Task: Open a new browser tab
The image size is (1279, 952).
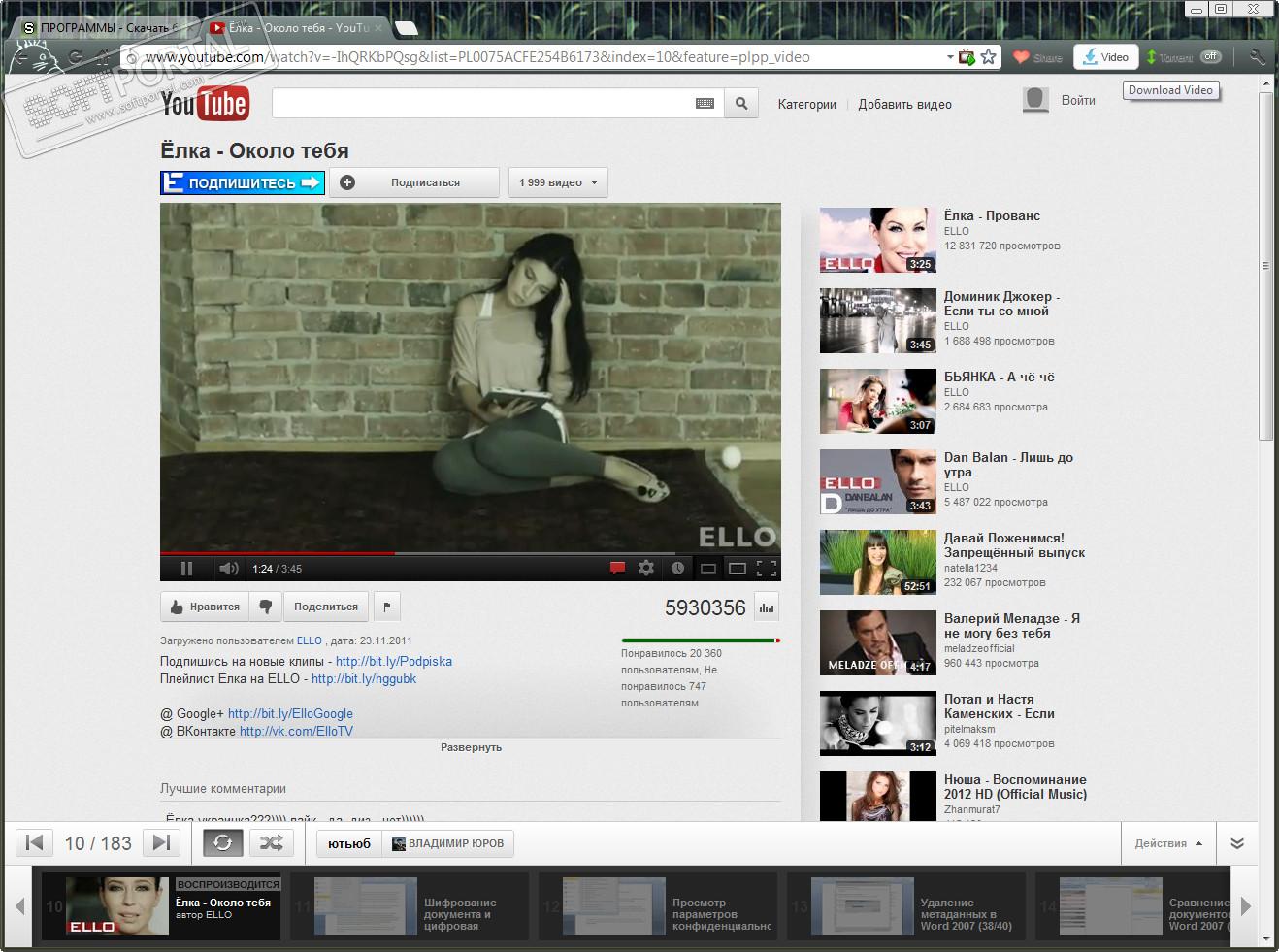Action: click(408, 28)
